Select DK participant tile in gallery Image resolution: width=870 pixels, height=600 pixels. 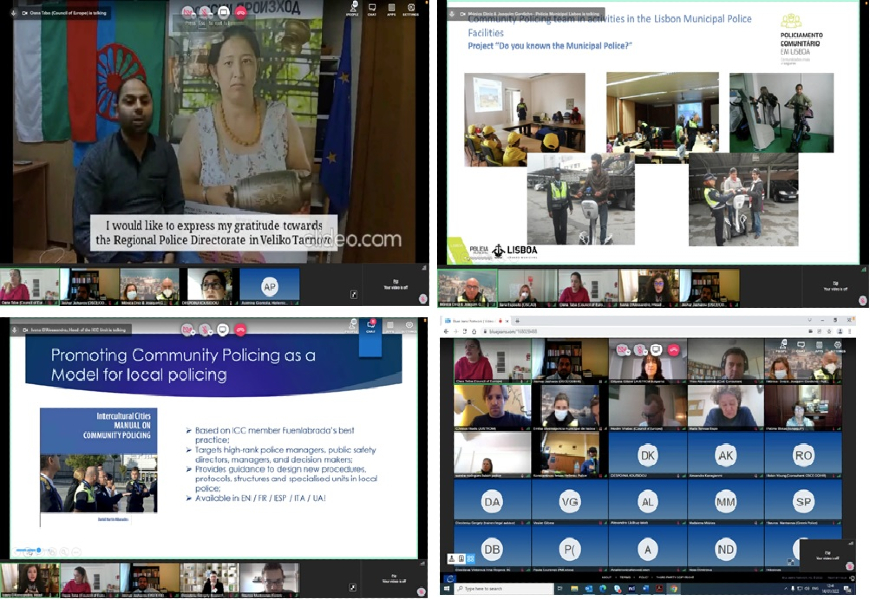648,455
